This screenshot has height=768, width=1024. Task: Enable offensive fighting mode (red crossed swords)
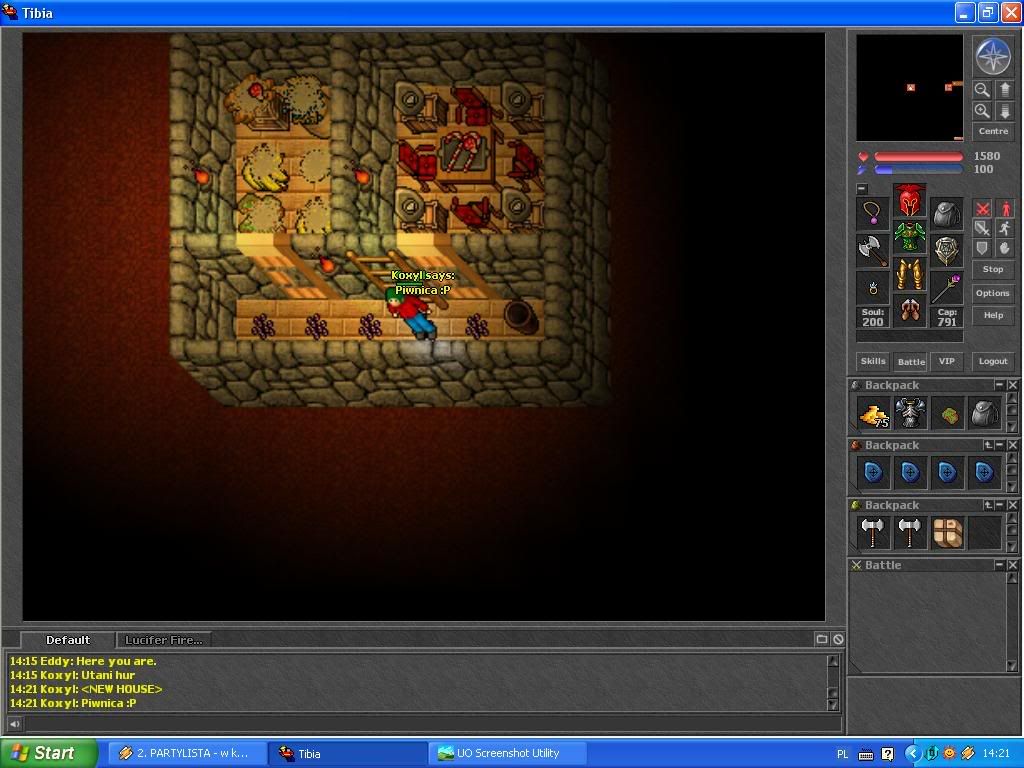(x=982, y=208)
